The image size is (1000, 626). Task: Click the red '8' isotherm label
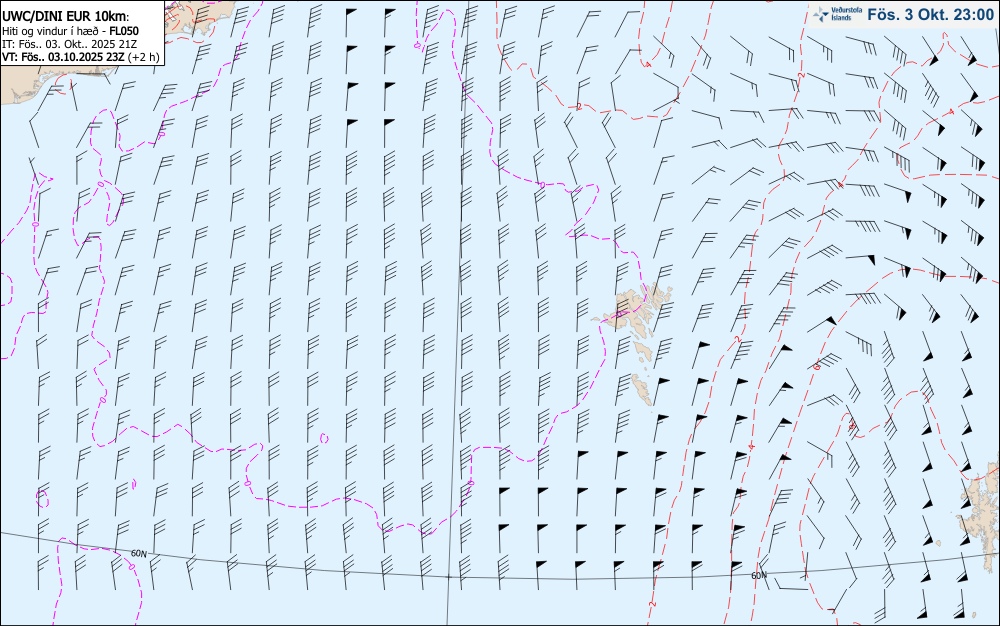tap(852, 425)
